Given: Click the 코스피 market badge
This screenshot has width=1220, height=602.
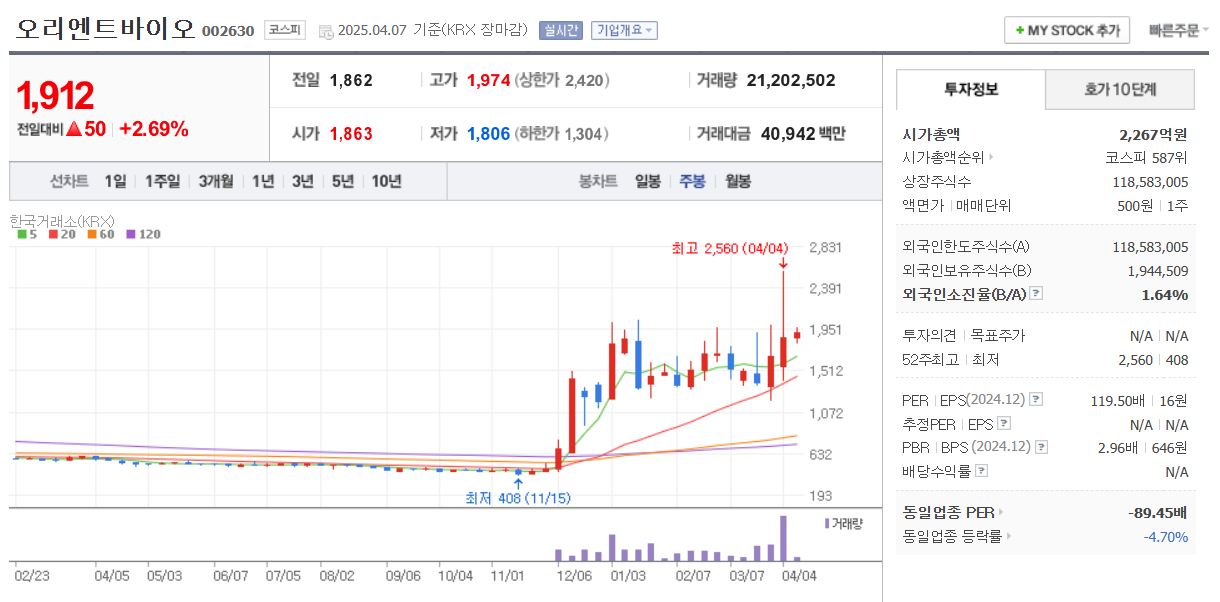Looking at the screenshot, I should [x=285, y=30].
